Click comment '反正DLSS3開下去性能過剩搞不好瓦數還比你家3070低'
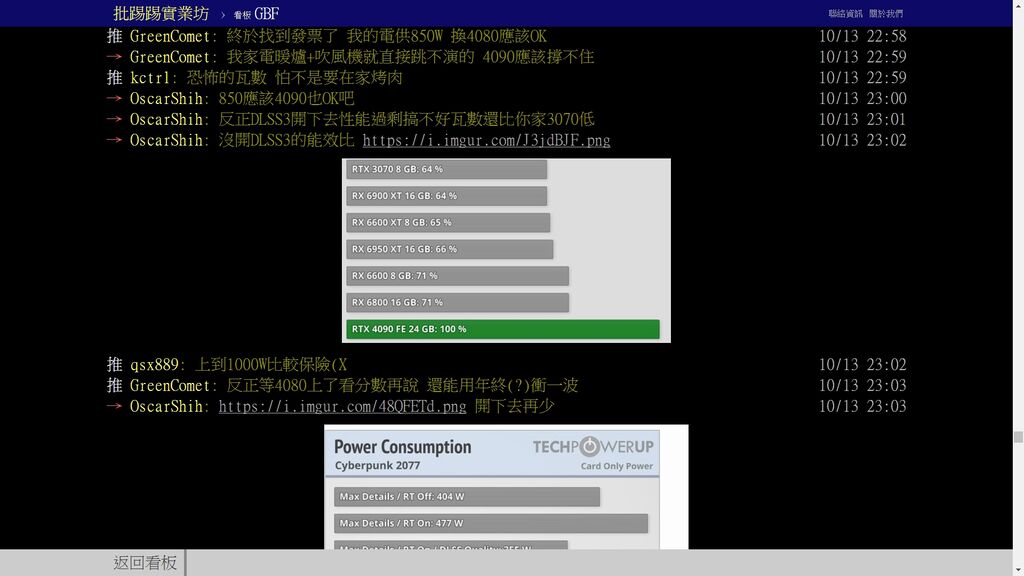This screenshot has height=576, width=1024. [406, 120]
